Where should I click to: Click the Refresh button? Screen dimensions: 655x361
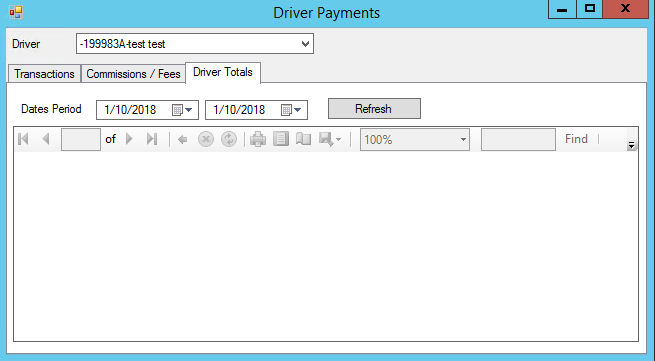[x=374, y=109]
